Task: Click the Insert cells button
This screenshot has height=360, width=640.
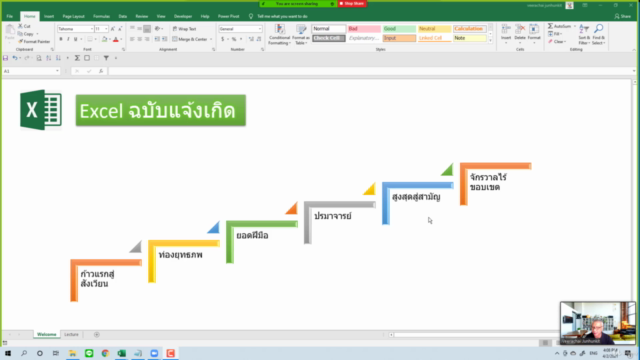Action: 506,34
